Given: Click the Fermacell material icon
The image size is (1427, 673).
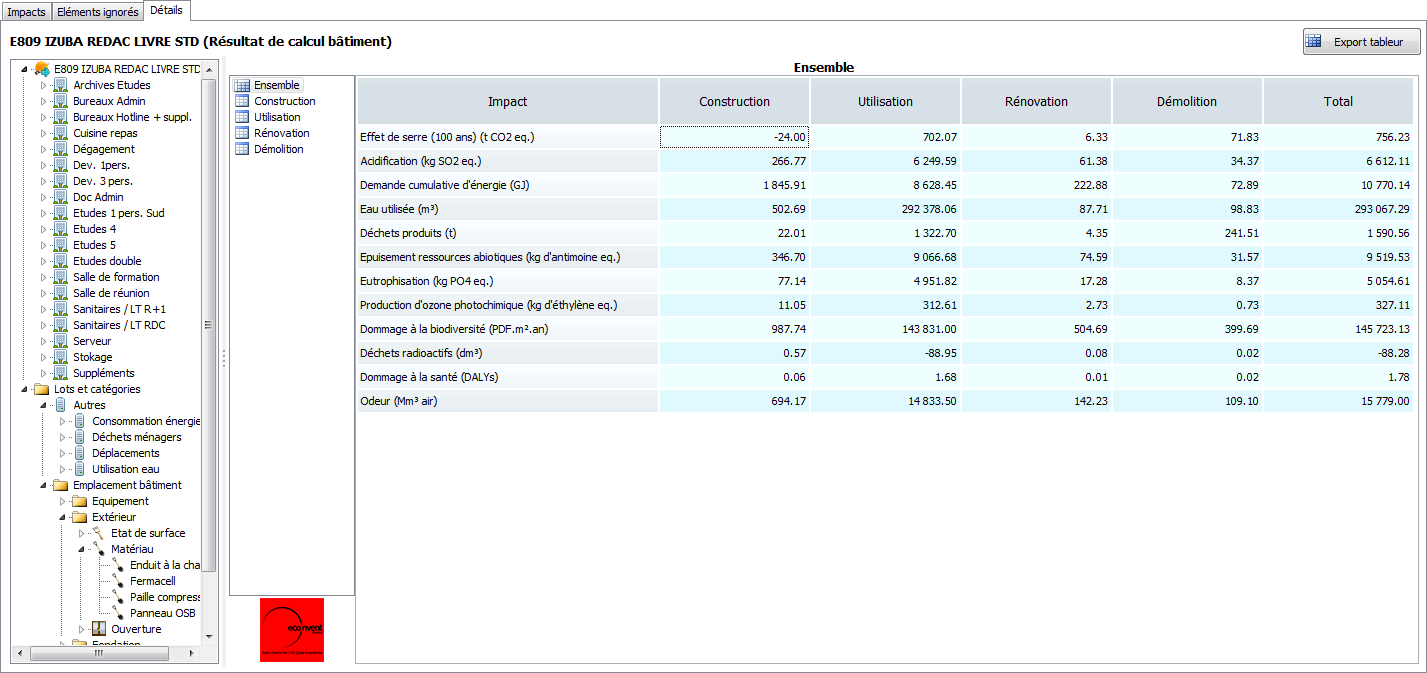Looking at the screenshot, I should (118, 581).
